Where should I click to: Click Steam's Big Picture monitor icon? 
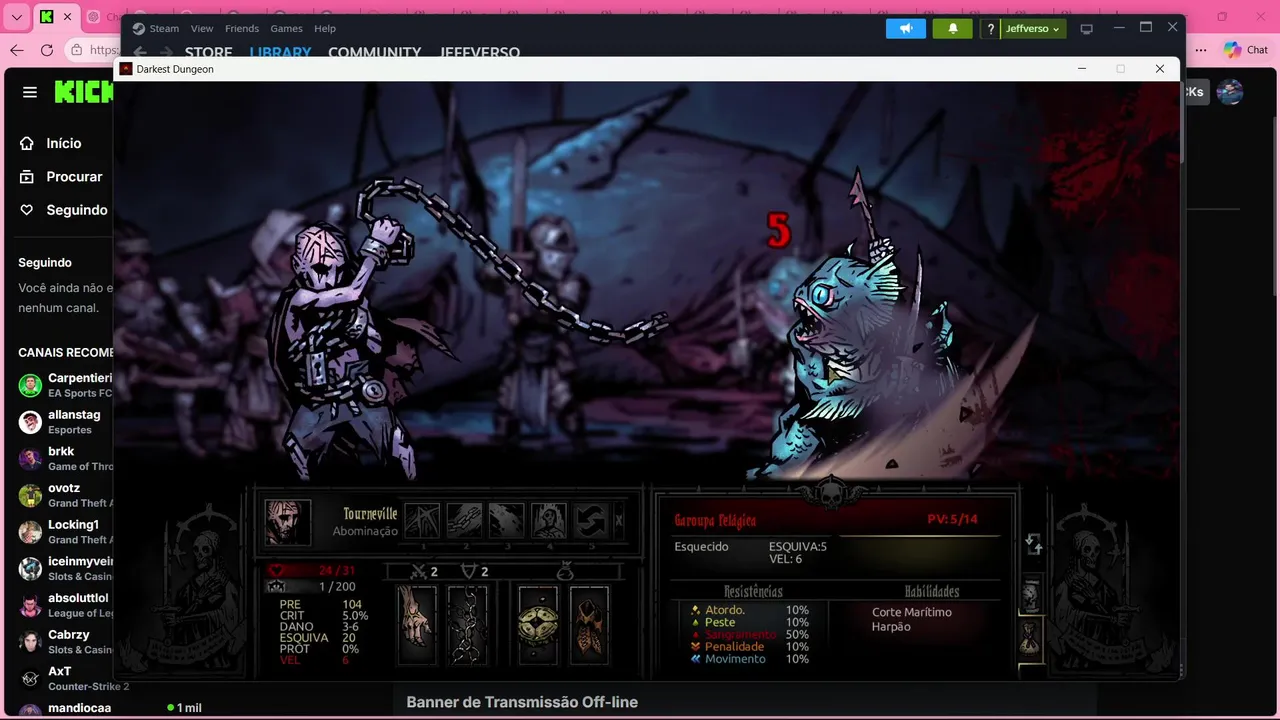[1087, 29]
